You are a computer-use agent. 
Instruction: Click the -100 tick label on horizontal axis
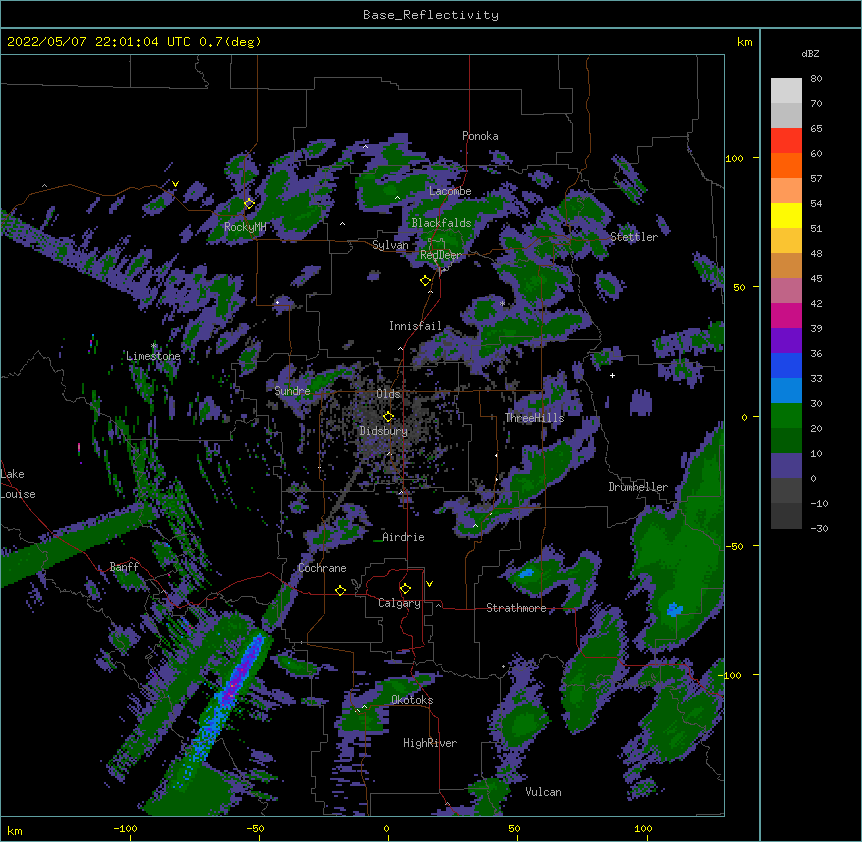tap(125, 829)
